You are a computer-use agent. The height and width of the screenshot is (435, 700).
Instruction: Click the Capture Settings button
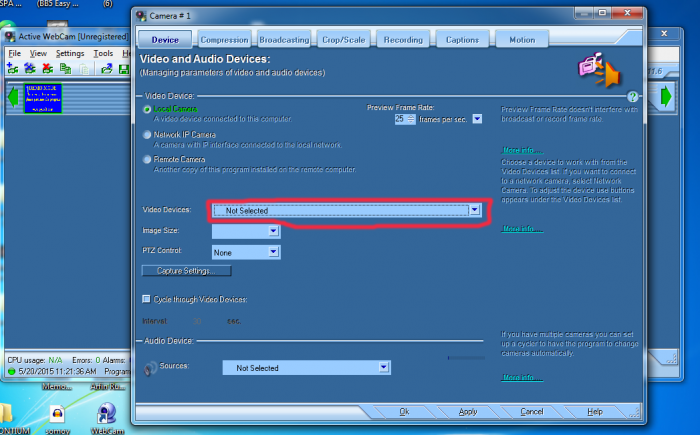(x=187, y=271)
